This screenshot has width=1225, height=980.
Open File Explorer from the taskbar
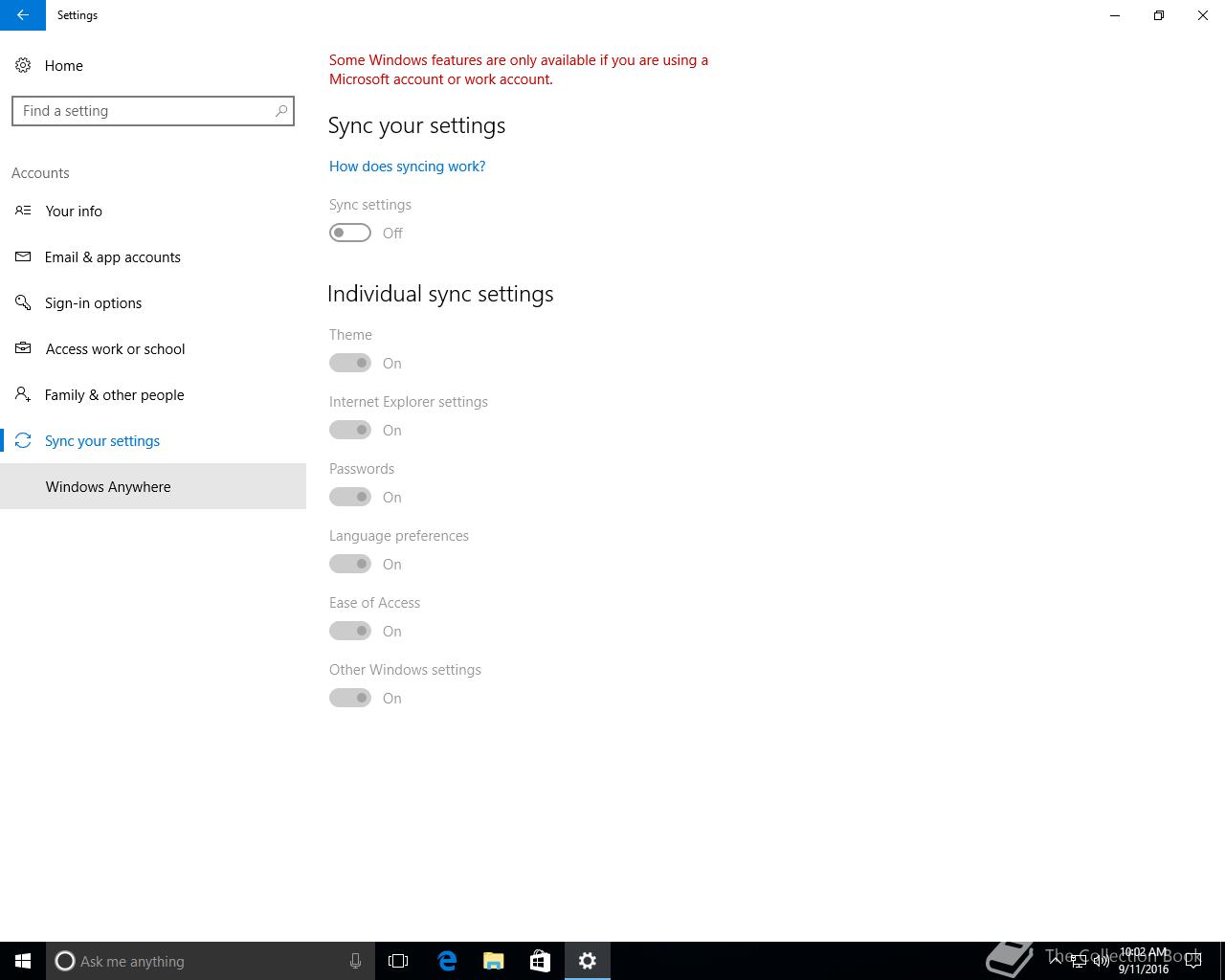494,961
